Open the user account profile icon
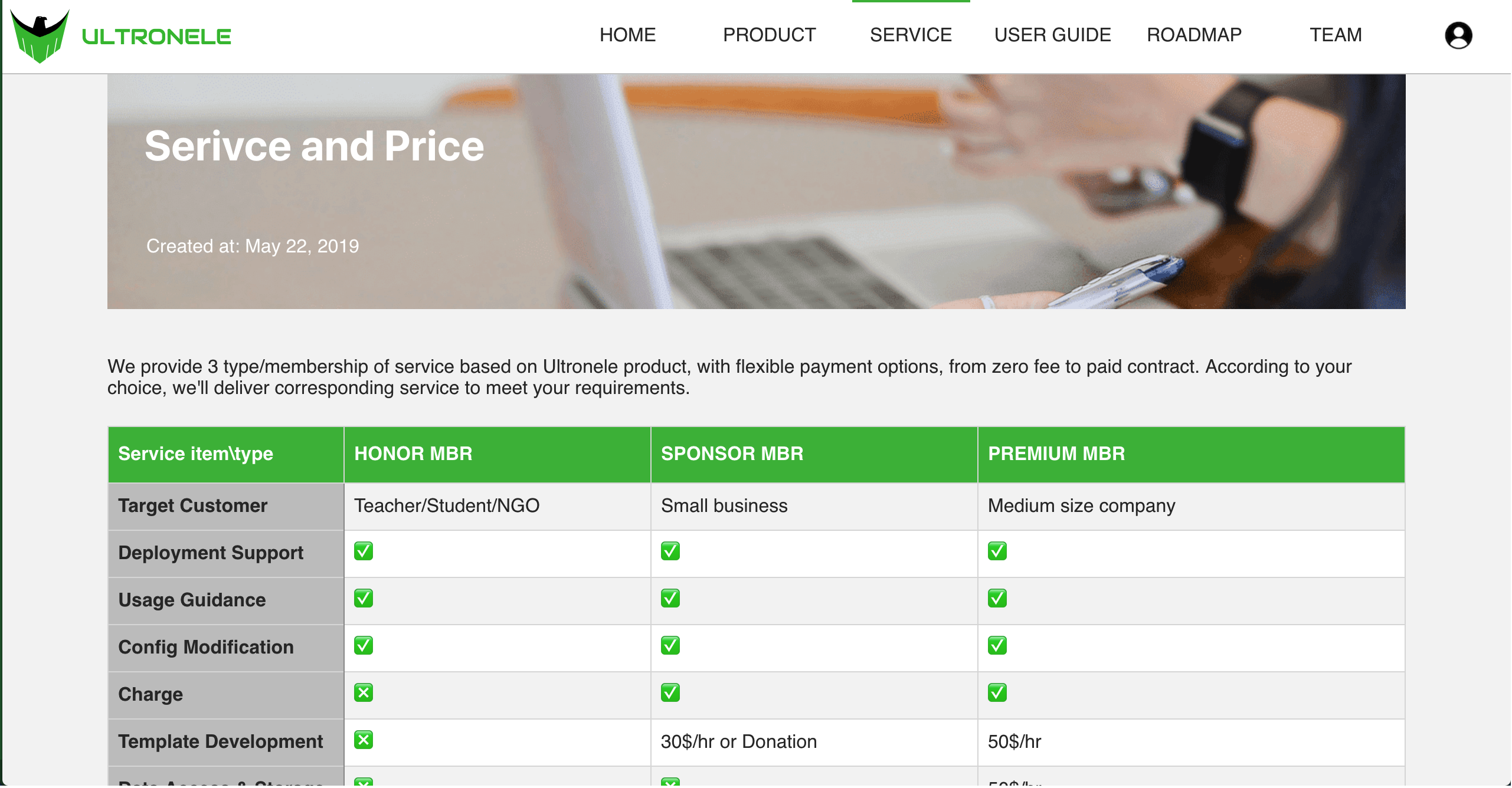The height and width of the screenshot is (788, 1512). (x=1458, y=36)
